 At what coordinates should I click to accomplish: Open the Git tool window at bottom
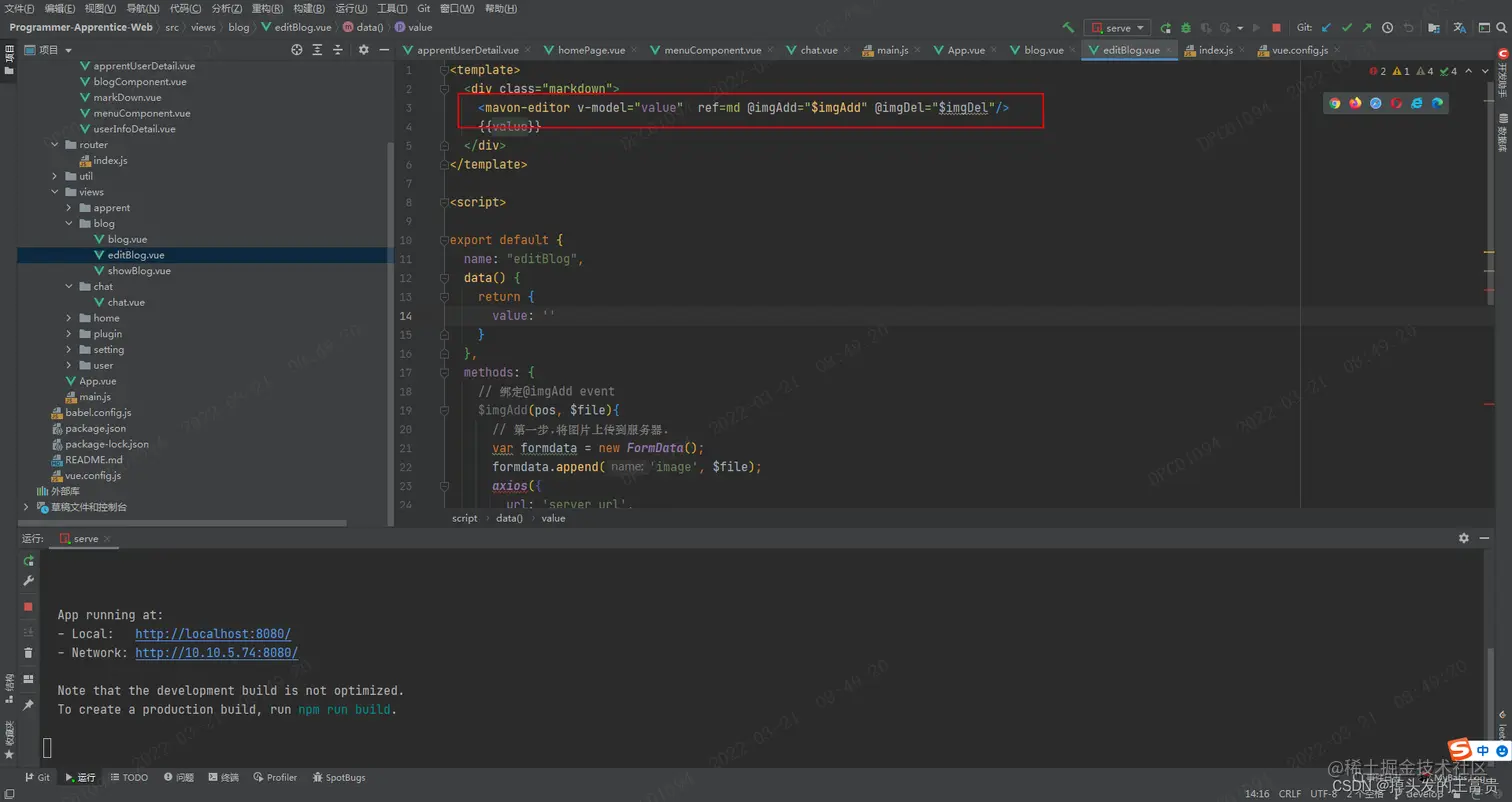point(36,777)
